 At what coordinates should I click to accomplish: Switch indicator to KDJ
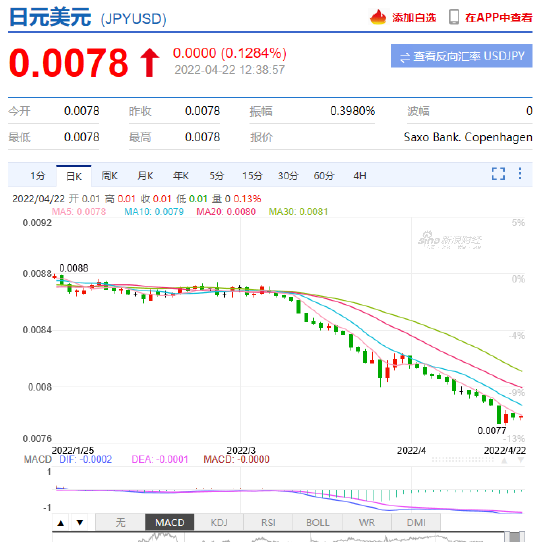pyautogui.click(x=219, y=523)
